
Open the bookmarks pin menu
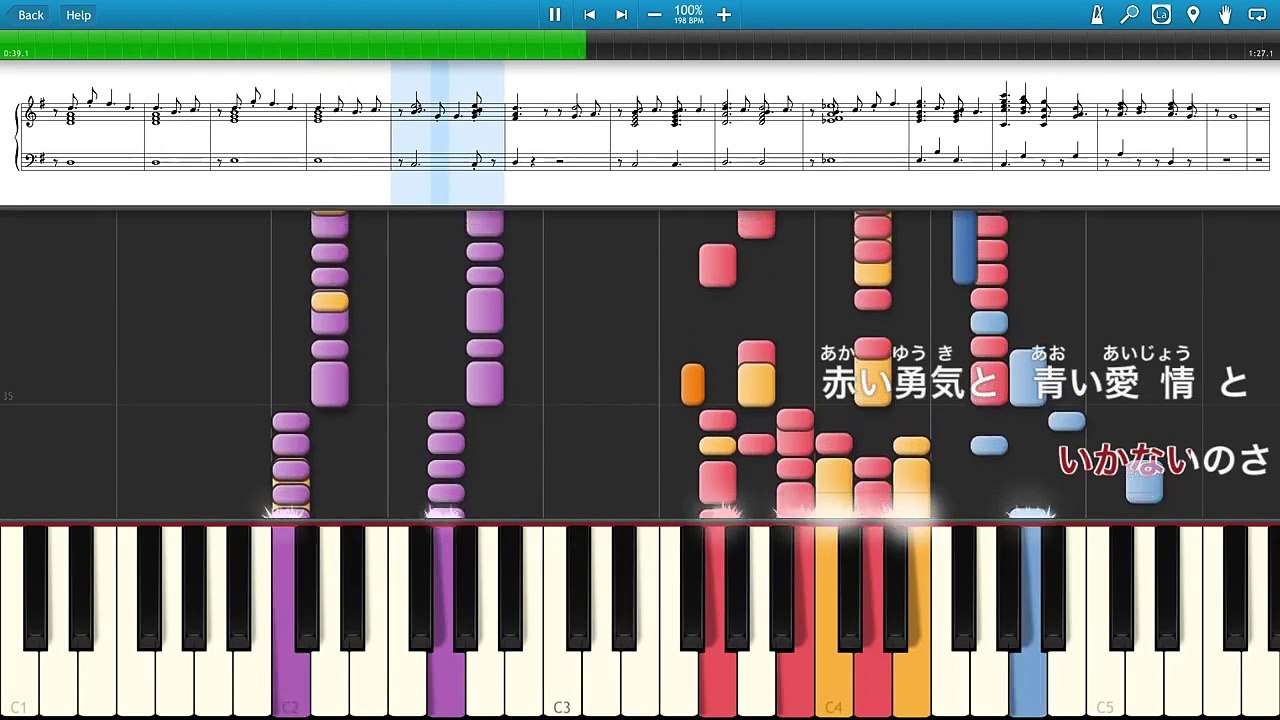click(x=1193, y=14)
